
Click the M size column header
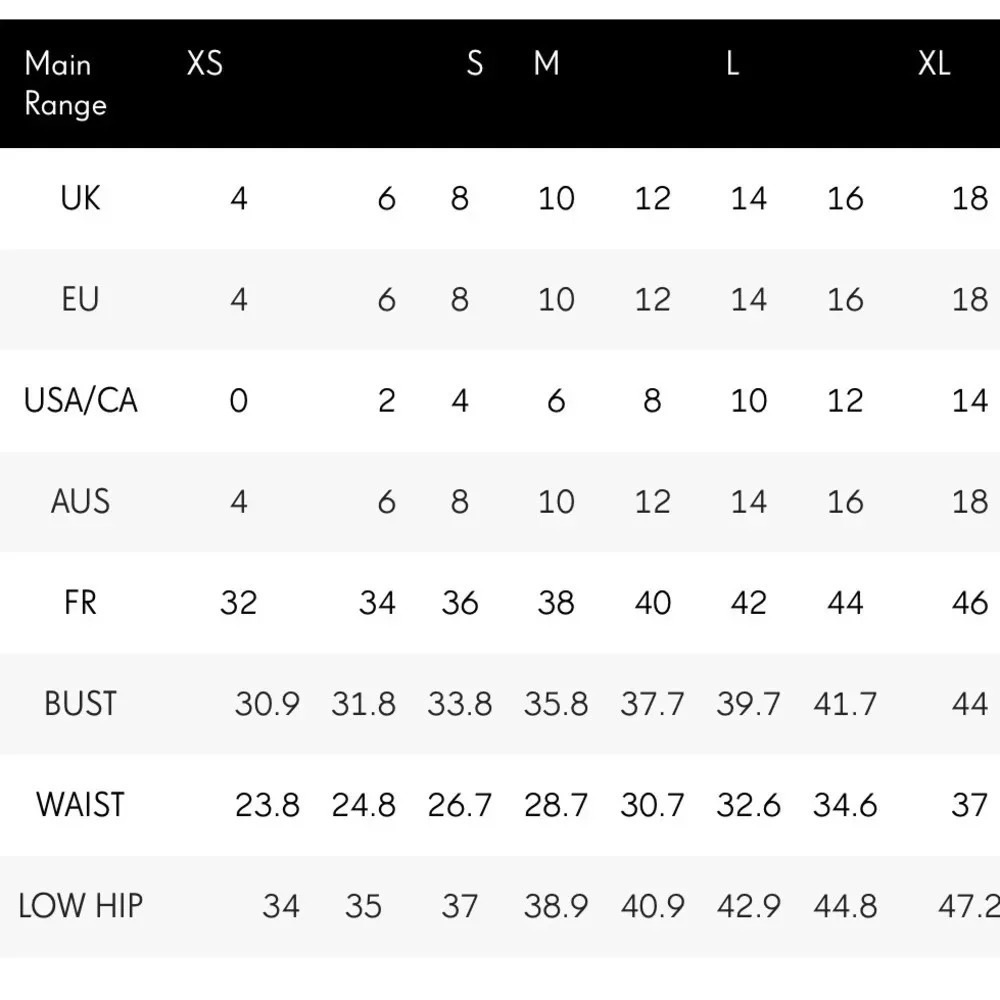pos(546,64)
